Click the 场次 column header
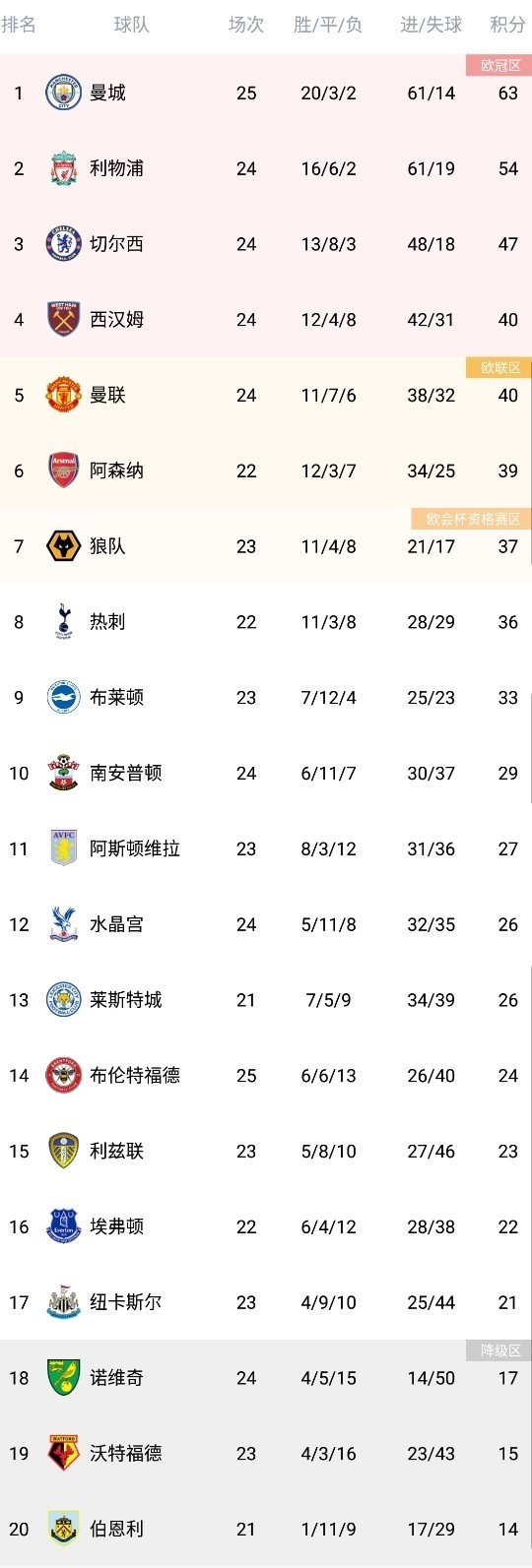 [x=246, y=25]
